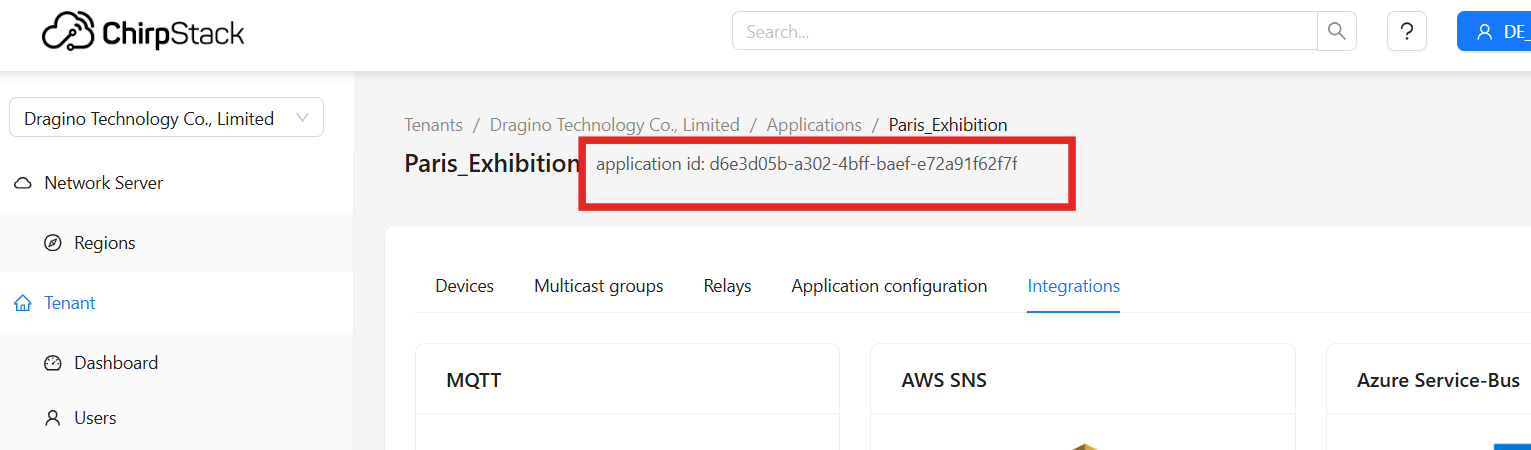
Task: Focus the Search input field
Action: (x=1025, y=31)
